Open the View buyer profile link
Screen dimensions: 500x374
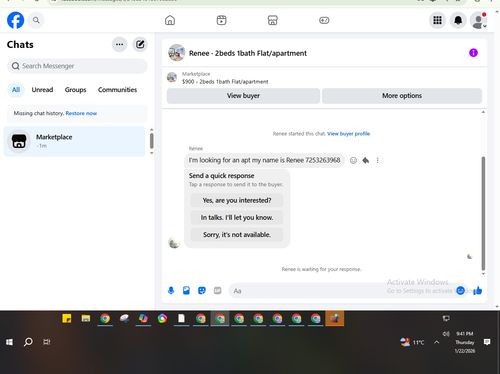pyautogui.click(x=349, y=134)
